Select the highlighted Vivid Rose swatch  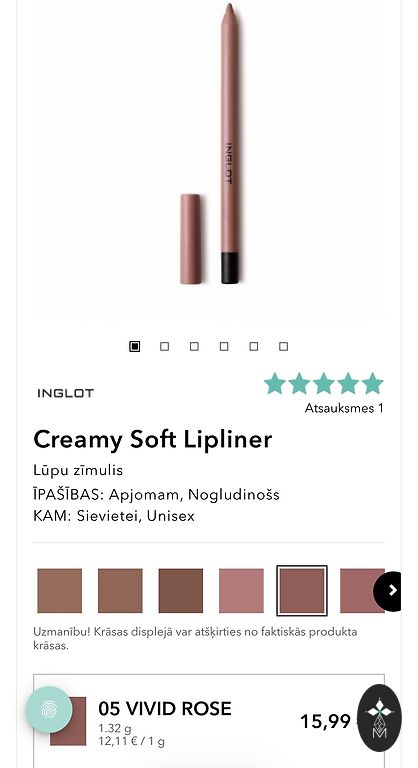click(x=302, y=591)
